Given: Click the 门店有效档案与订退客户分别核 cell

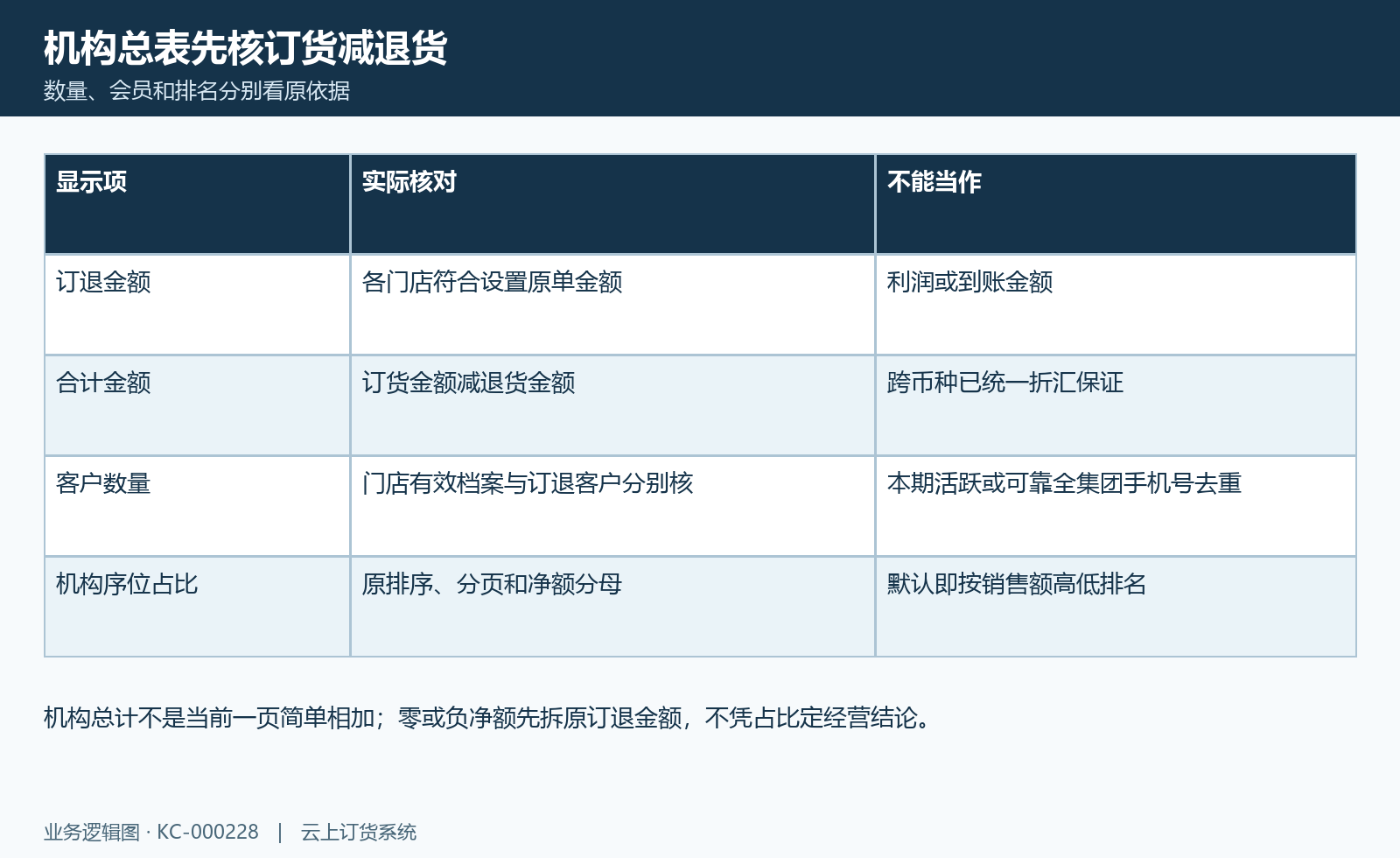Looking at the screenshot, I should coord(612,506).
